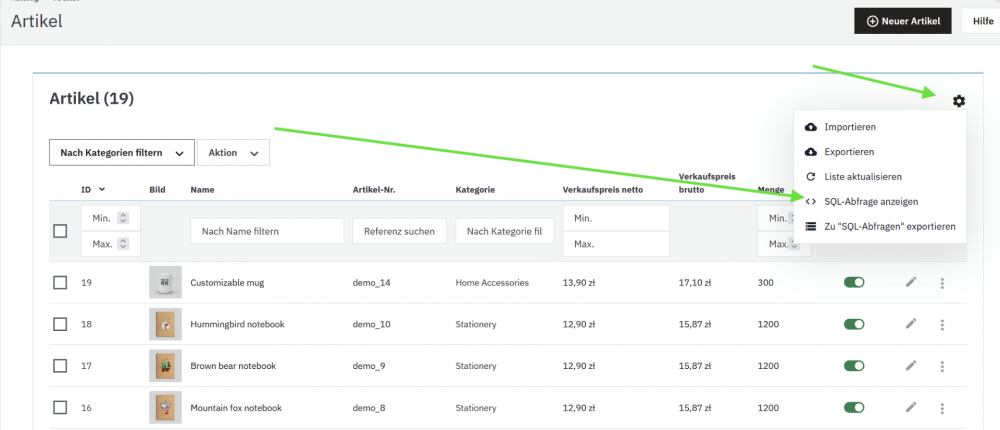Screen dimensions: 1000x430
Task: Click the category Home Accessories
Action: (x=492, y=283)
